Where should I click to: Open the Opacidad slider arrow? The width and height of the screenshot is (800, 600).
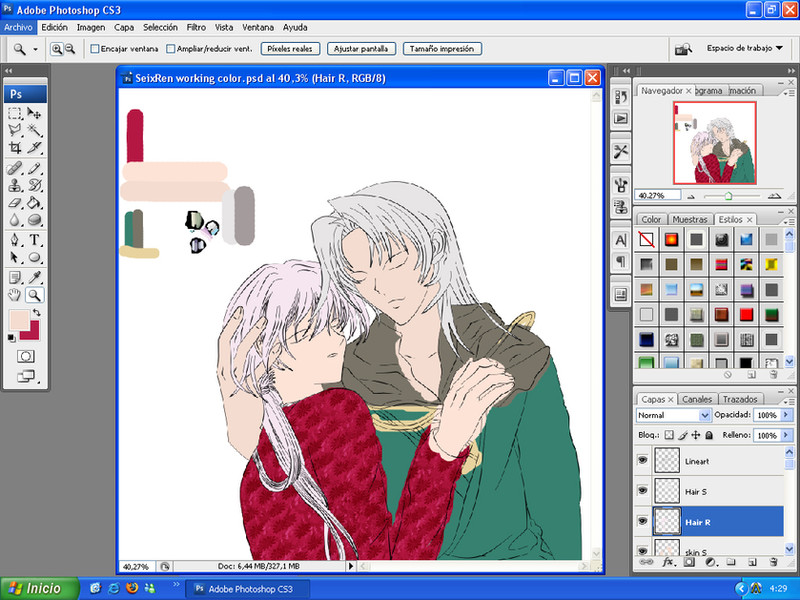pos(786,415)
